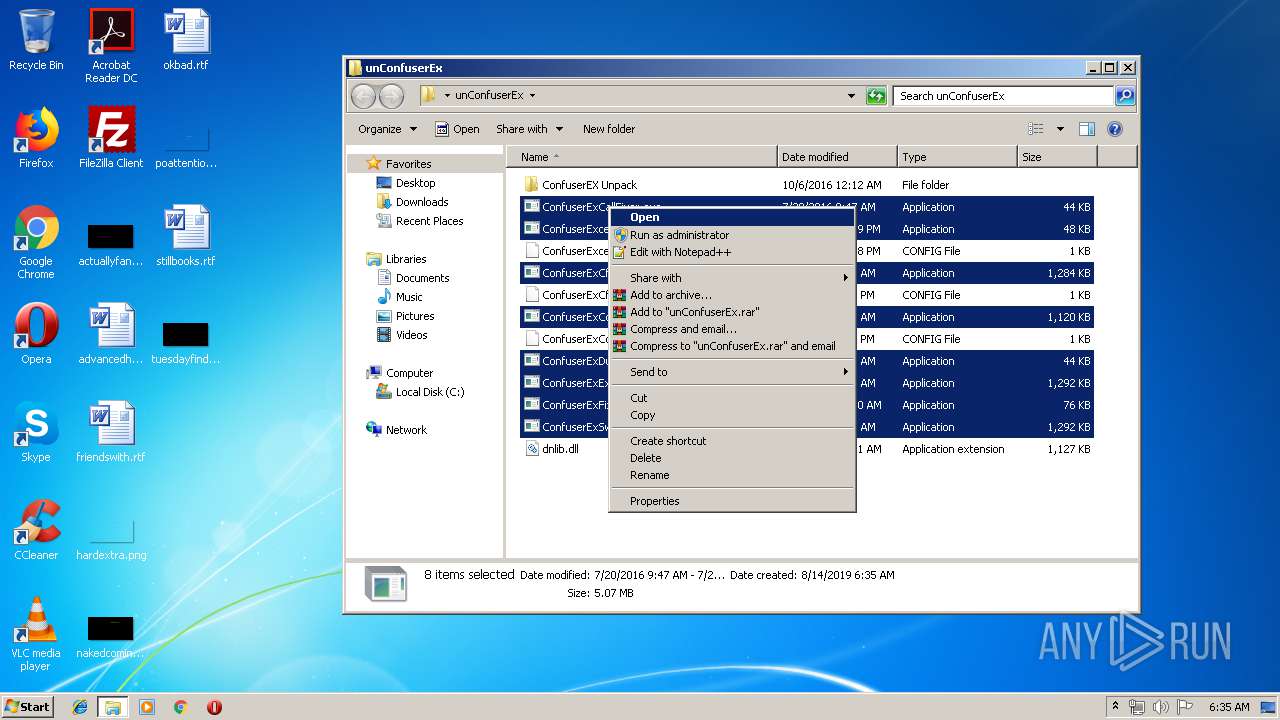The image size is (1280, 720).
Task: Choose Open in context menu
Action: (x=732, y=217)
